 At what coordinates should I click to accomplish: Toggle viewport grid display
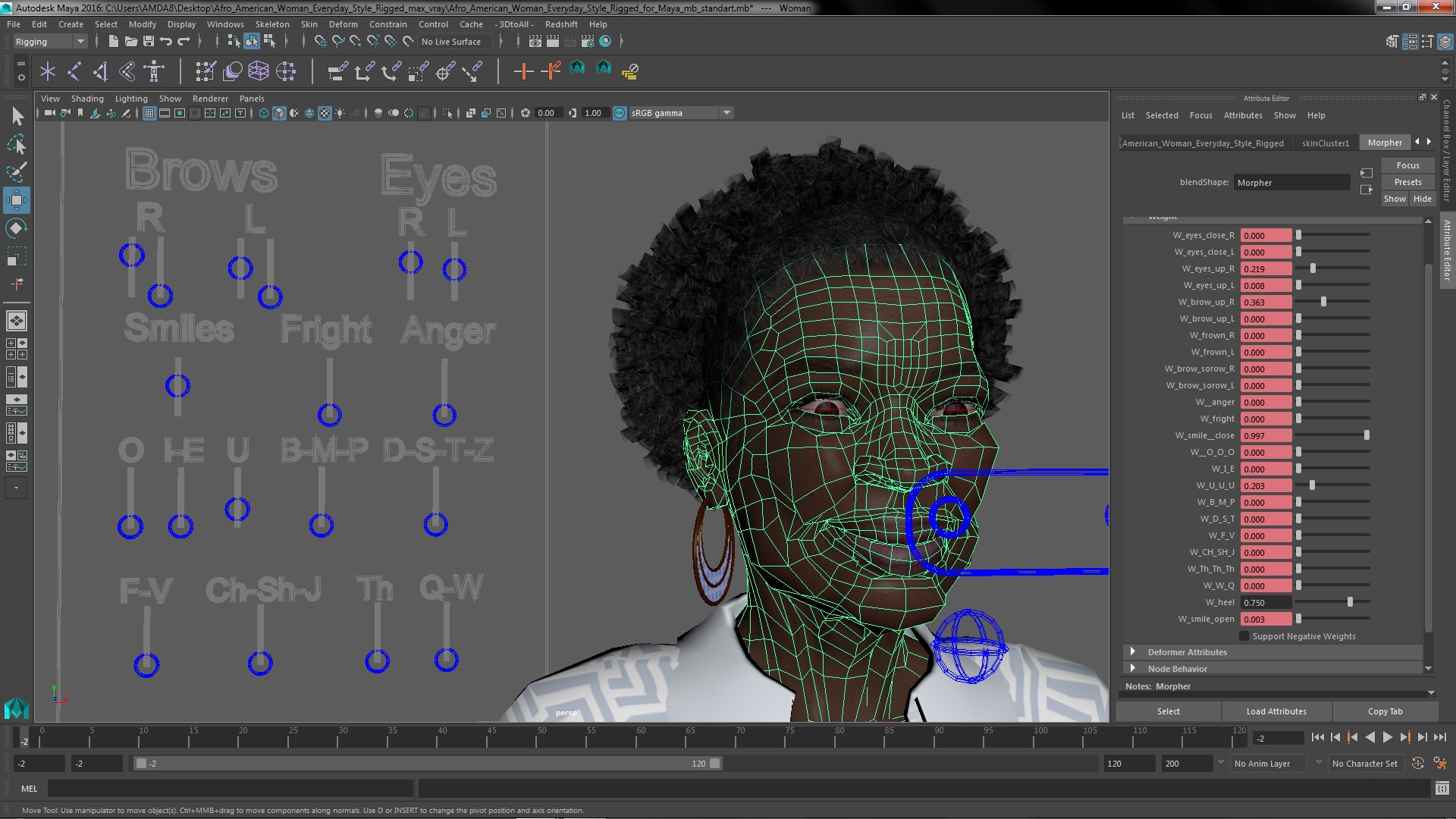[x=149, y=113]
